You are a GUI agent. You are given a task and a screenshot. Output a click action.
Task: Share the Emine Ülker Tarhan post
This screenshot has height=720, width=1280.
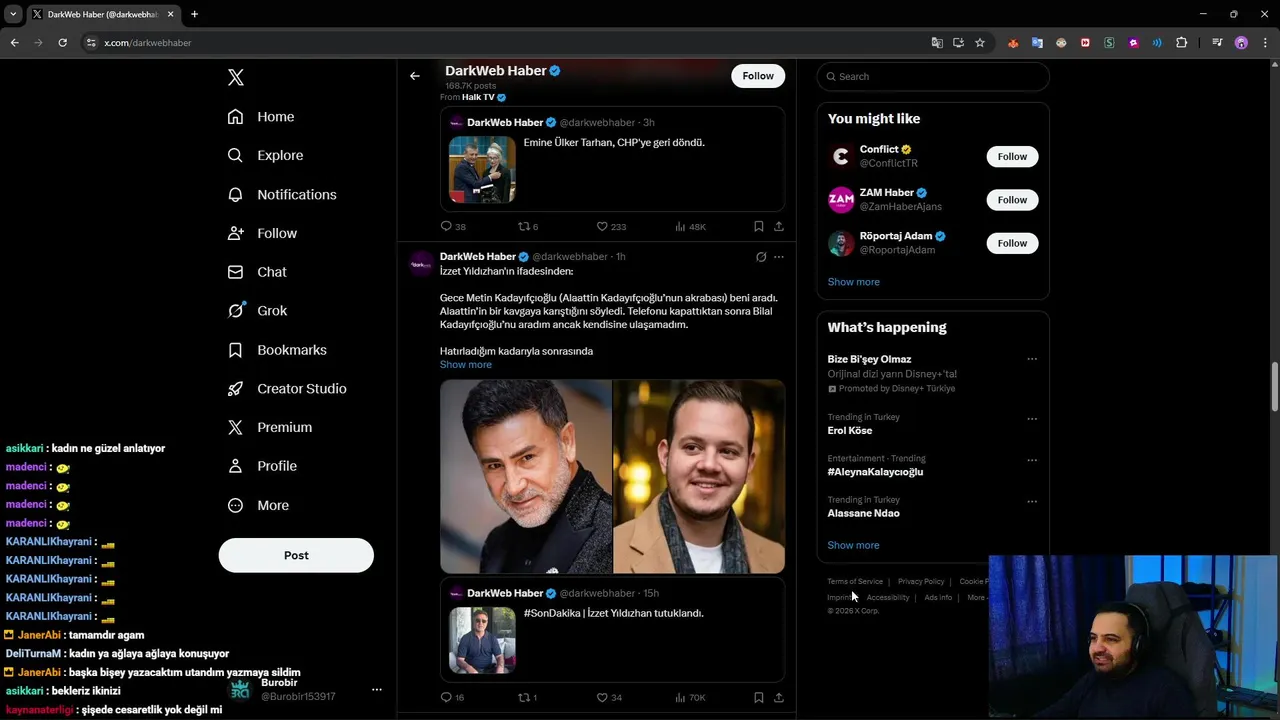coord(779,226)
